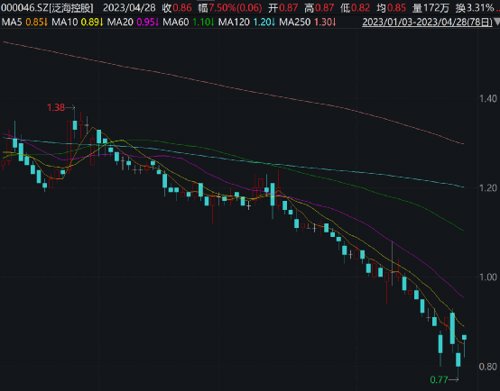Click the MA5 0.85 indicator label
The width and height of the screenshot is (500, 391).
click(x=25, y=22)
